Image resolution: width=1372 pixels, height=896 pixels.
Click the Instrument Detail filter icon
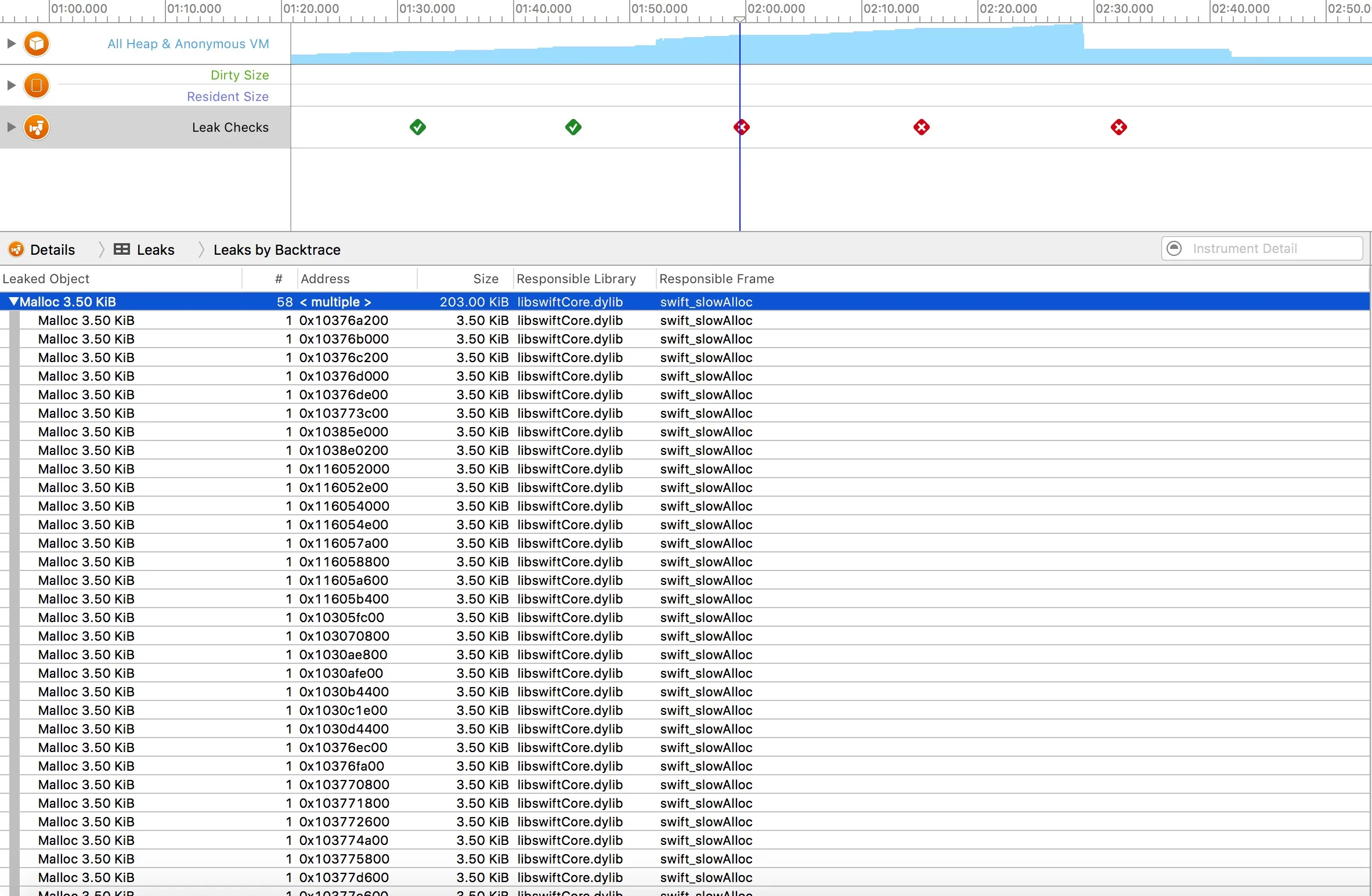coord(1174,248)
